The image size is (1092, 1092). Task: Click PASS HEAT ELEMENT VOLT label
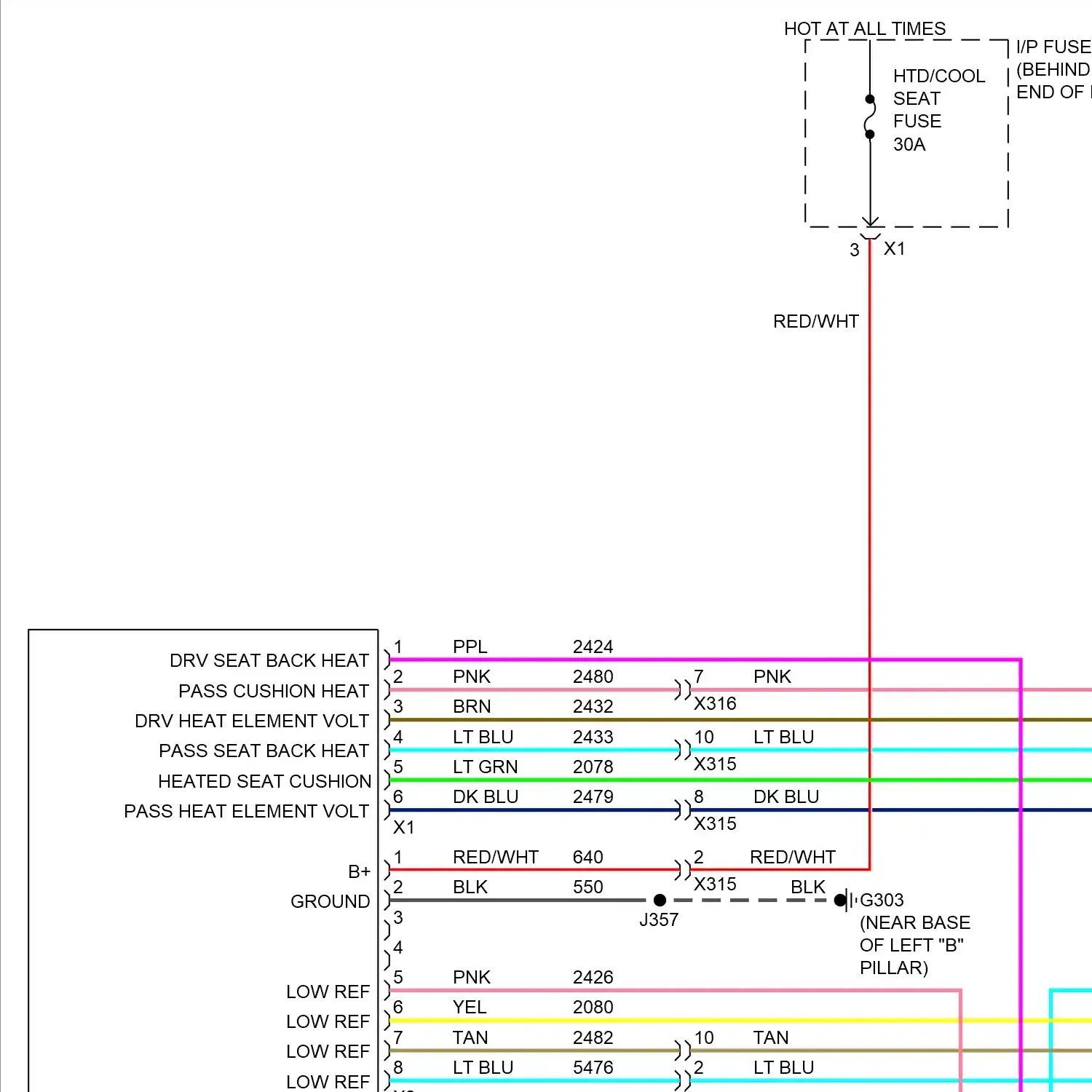(x=247, y=811)
